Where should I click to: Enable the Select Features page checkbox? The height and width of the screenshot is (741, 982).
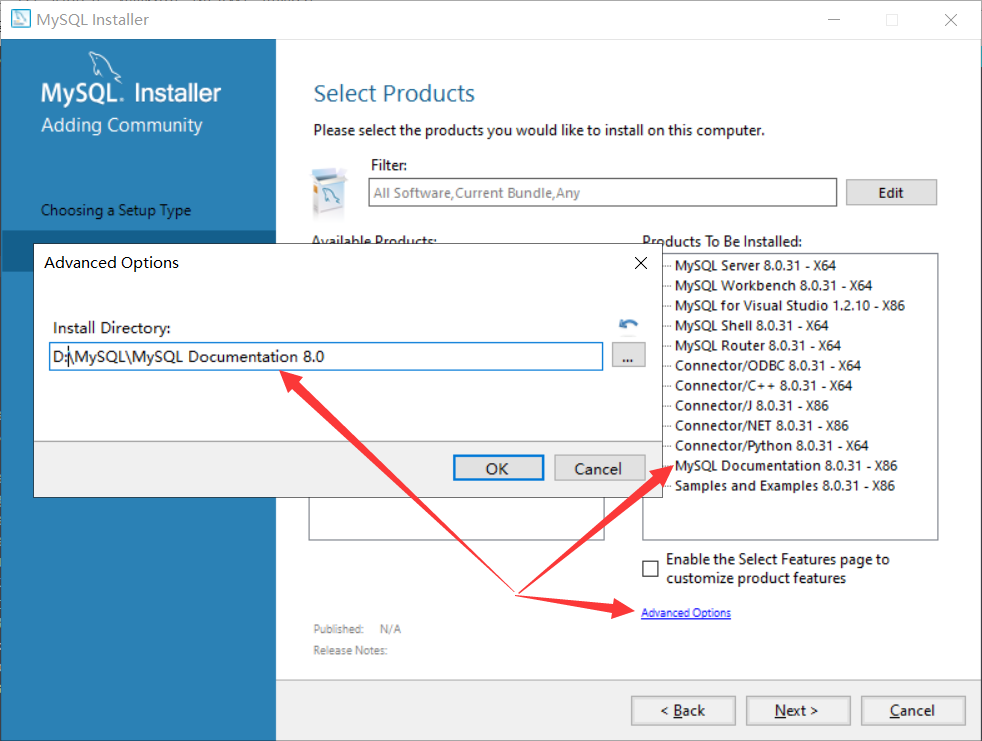tap(650, 568)
